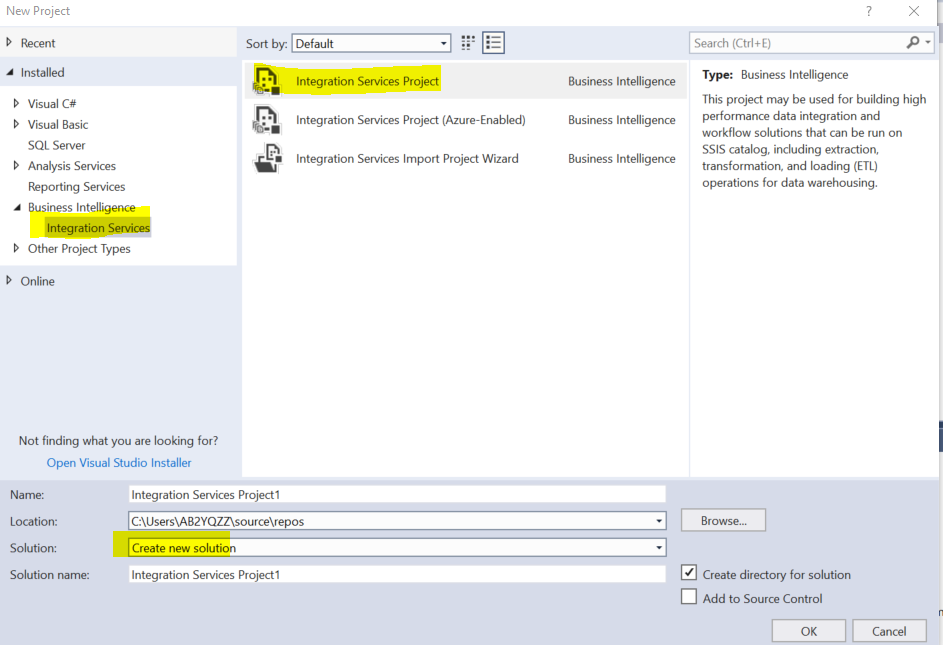Viewport: 943px width, 645px height.
Task: Expand the Analysis Services node
Action: pos(16,165)
